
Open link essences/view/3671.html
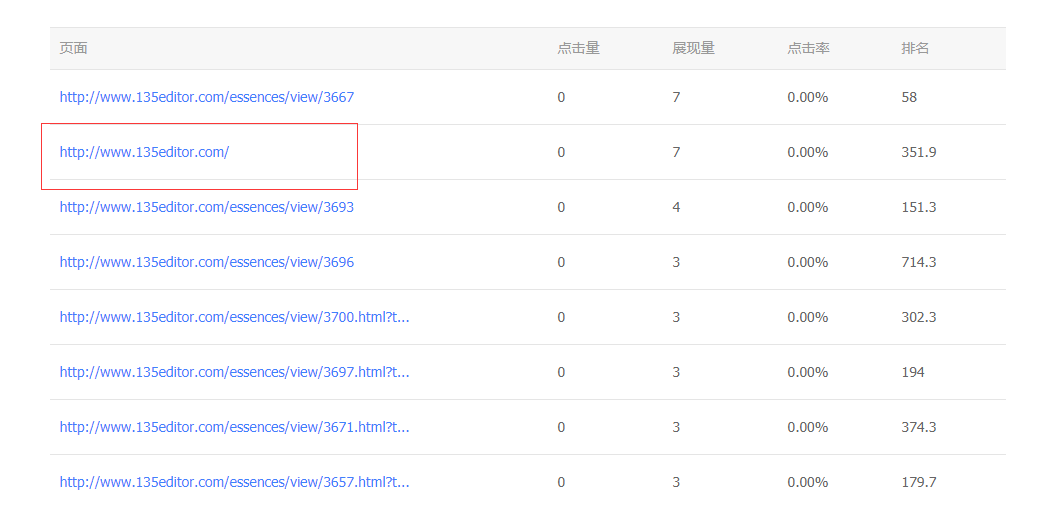coord(234,427)
